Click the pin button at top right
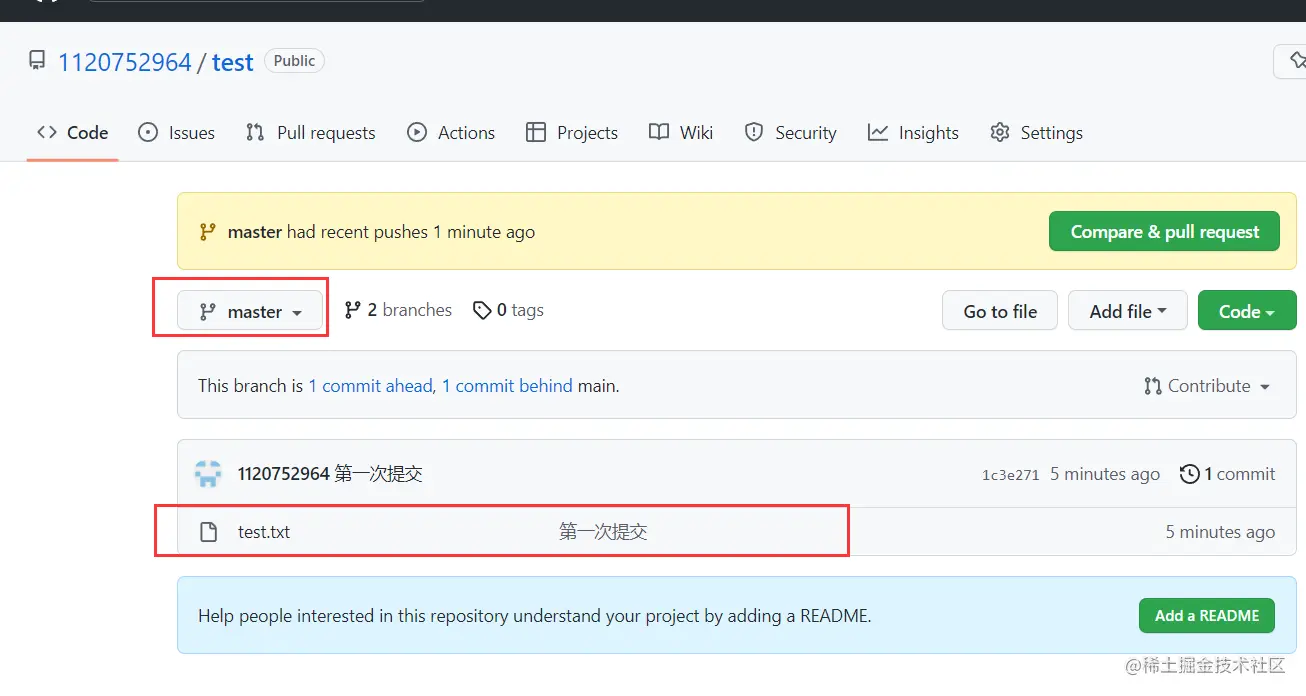Viewport: 1306px width, 696px height. click(x=1290, y=61)
